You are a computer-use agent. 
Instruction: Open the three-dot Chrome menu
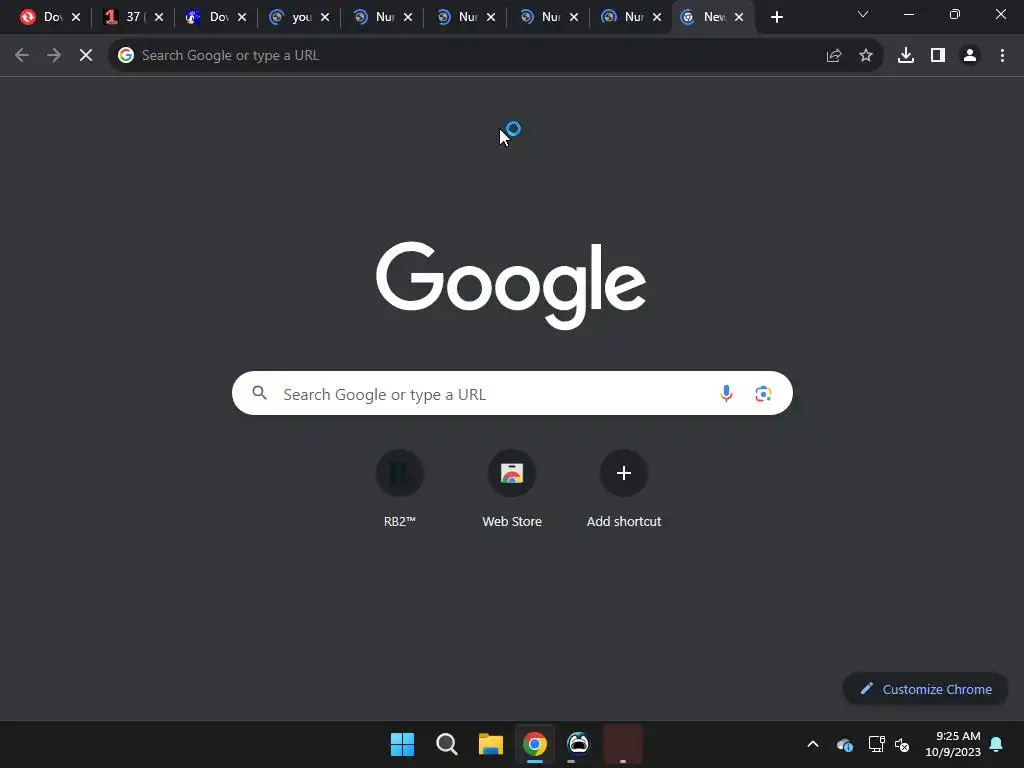coord(1002,56)
